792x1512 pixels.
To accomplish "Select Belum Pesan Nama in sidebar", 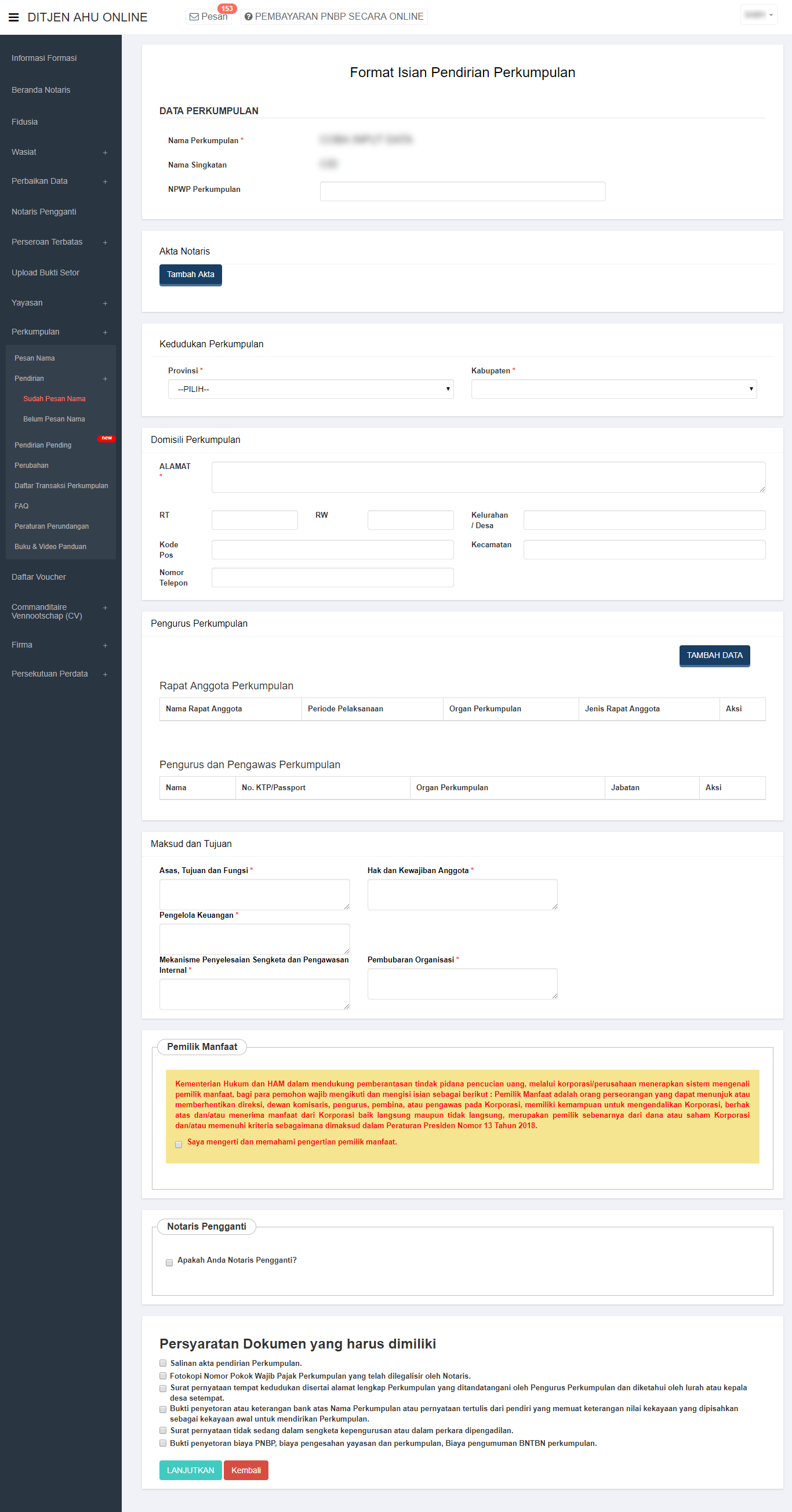I will click(54, 419).
